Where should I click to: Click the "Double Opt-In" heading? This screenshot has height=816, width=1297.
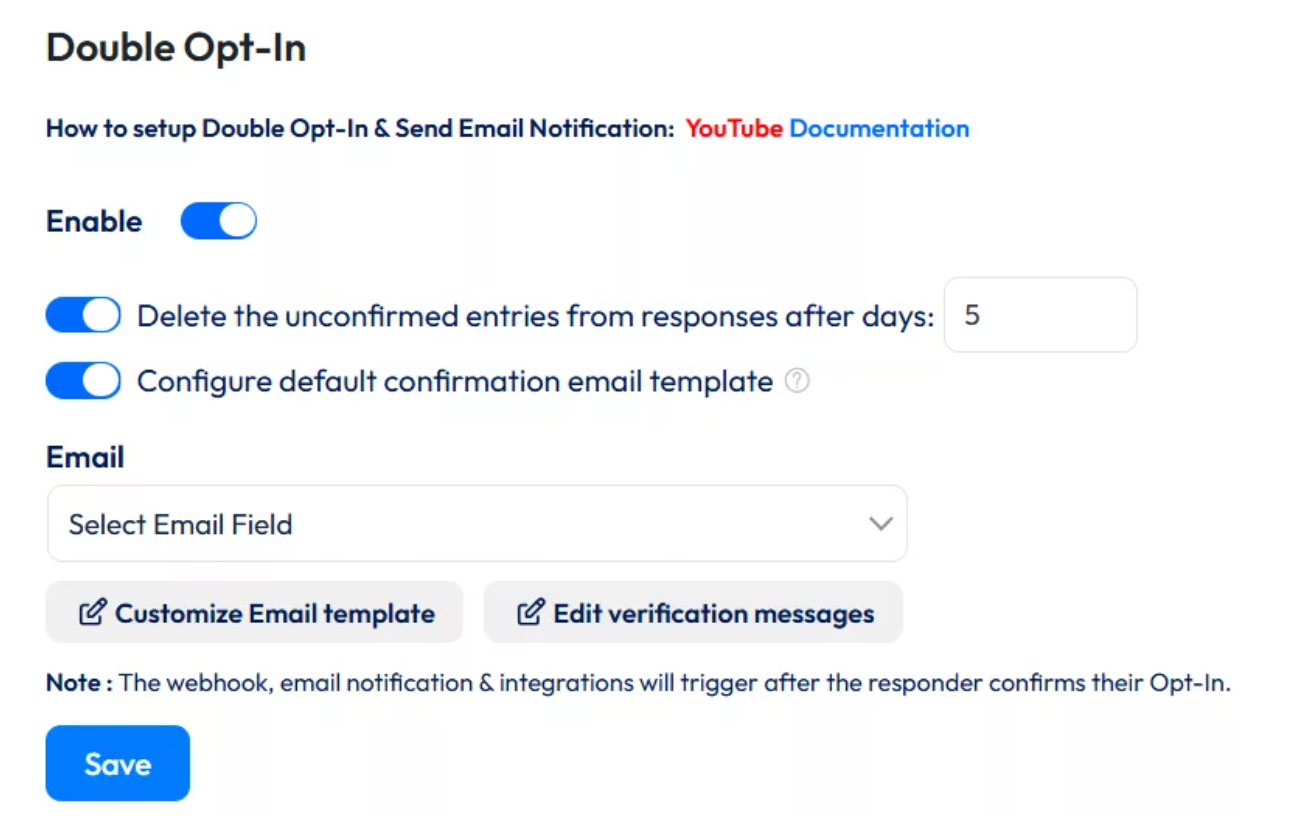pyautogui.click(x=176, y=48)
